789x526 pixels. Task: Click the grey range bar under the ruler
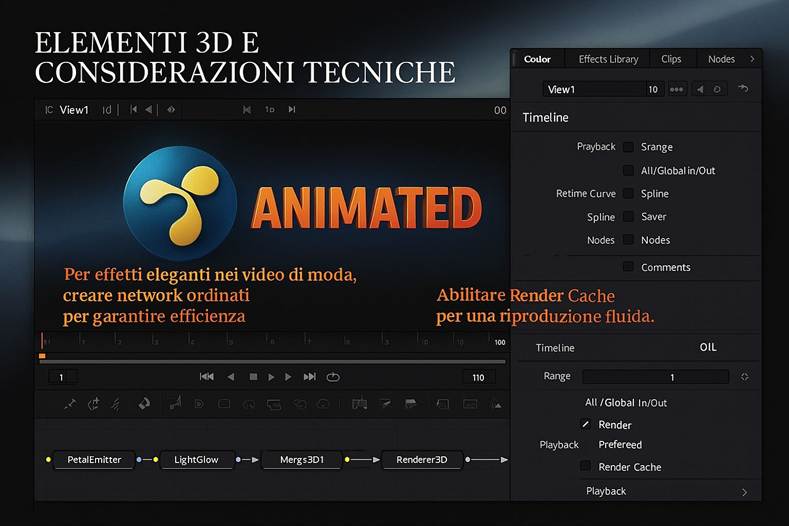point(272,361)
